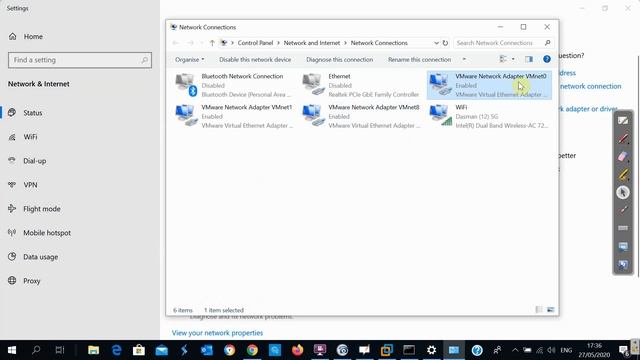Select the VMware Network Adapter VMnet8 icon
Image resolution: width=640 pixels, height=360 pixels.
click(313, 116)
